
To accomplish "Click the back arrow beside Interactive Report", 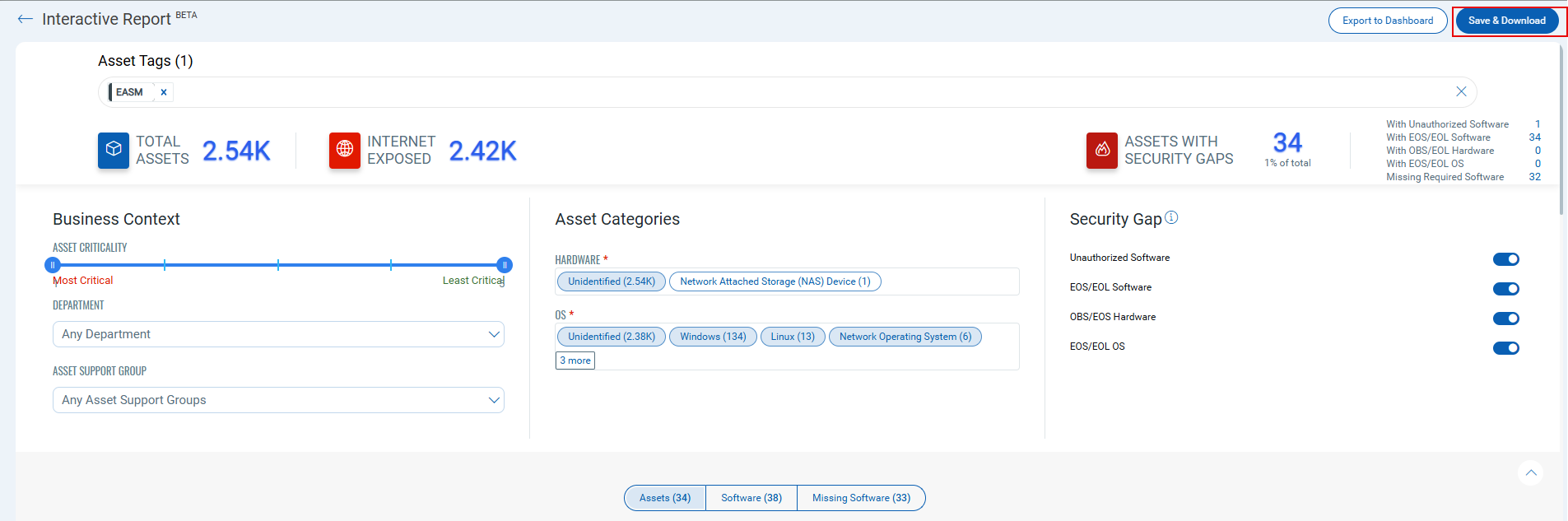I will 26,19.
